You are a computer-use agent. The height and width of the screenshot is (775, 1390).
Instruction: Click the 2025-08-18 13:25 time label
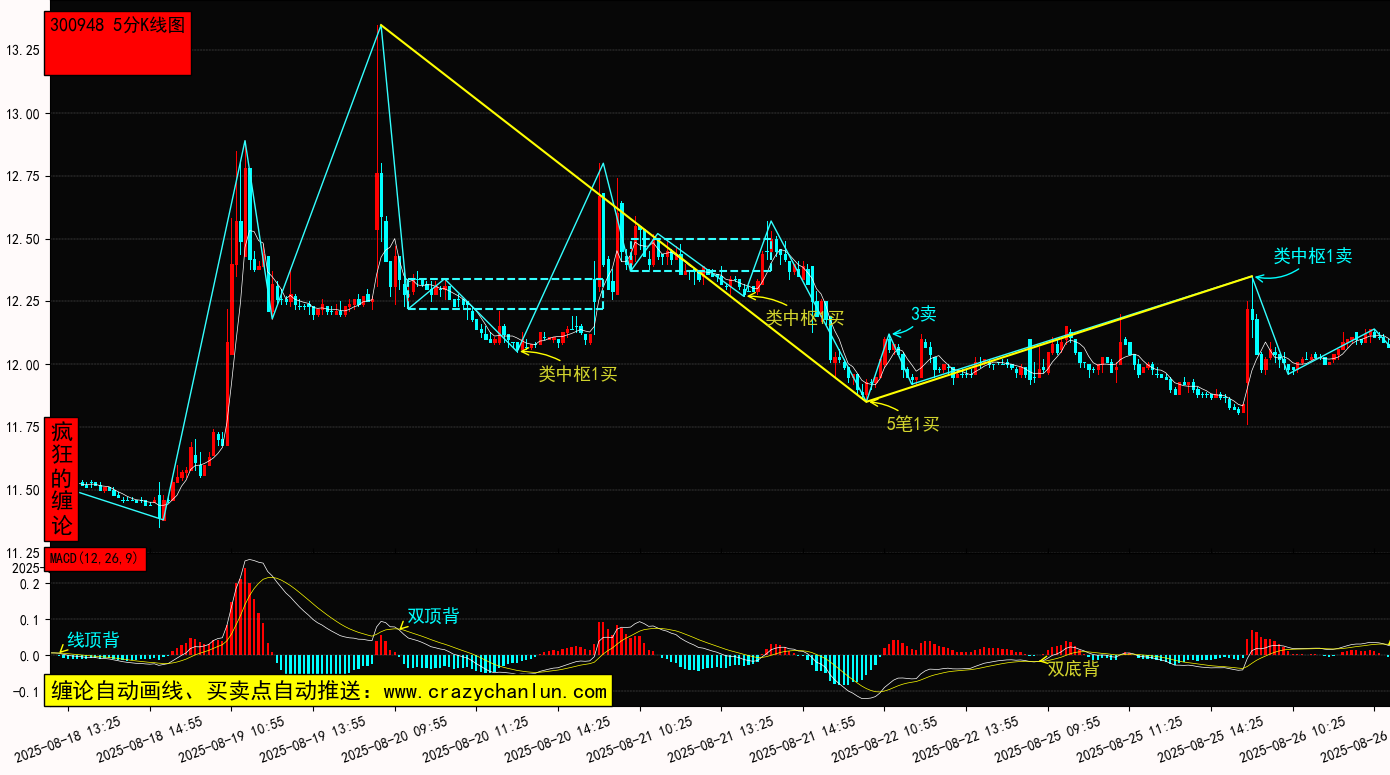[x=68, y=739]
